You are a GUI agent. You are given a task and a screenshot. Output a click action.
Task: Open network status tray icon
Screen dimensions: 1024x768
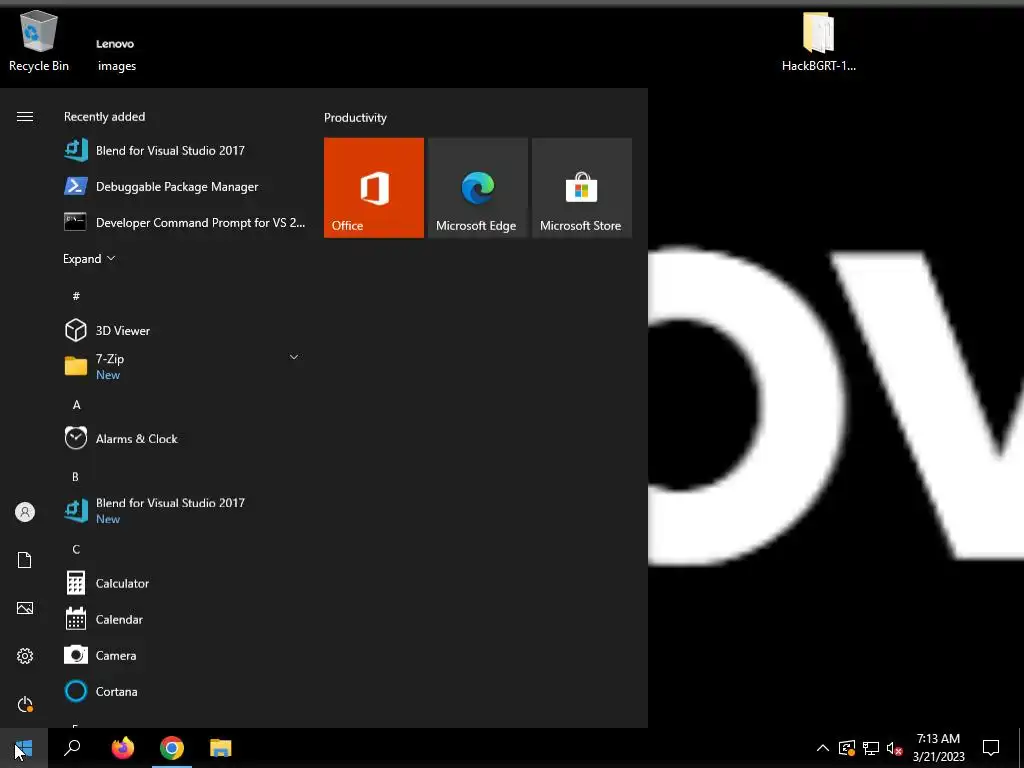click(871, 748)
